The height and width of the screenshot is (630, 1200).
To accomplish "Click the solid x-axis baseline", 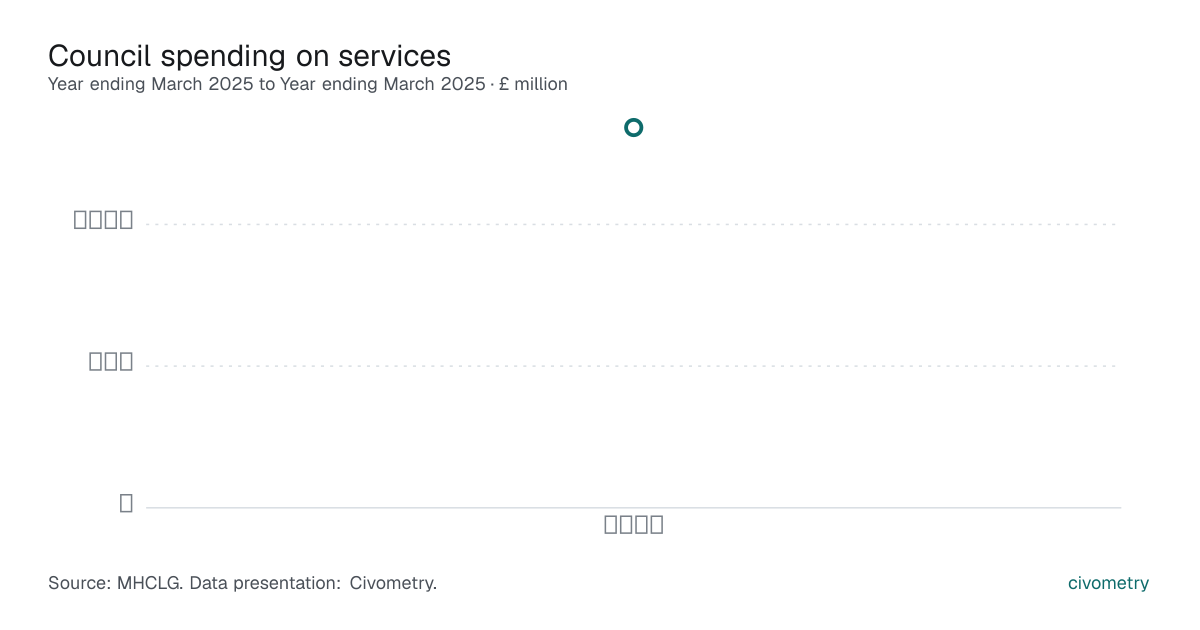I will (633, 507).
